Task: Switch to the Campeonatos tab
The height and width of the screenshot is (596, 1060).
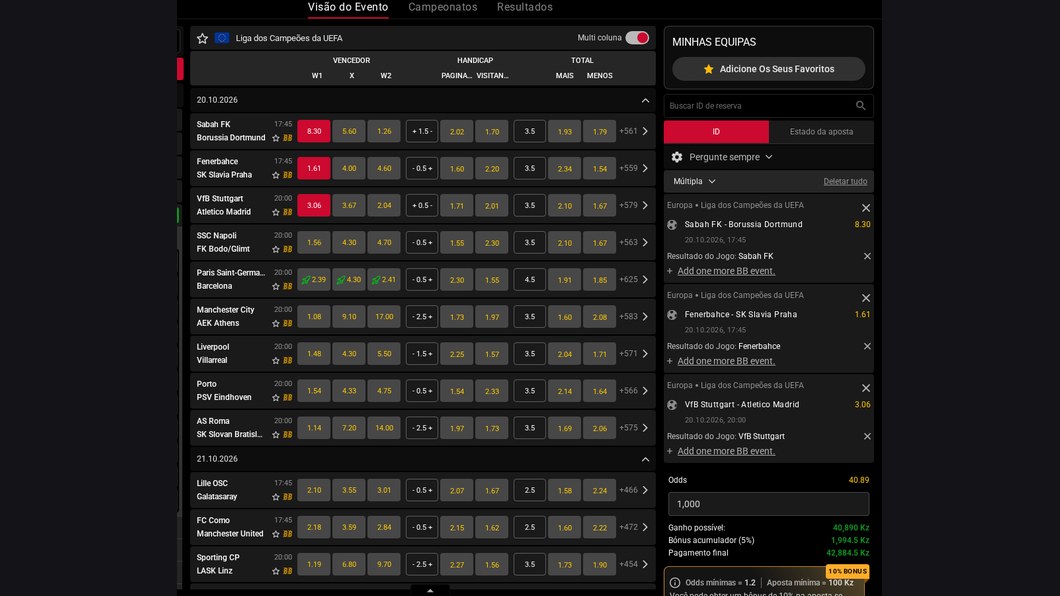Action: point(443,7)
